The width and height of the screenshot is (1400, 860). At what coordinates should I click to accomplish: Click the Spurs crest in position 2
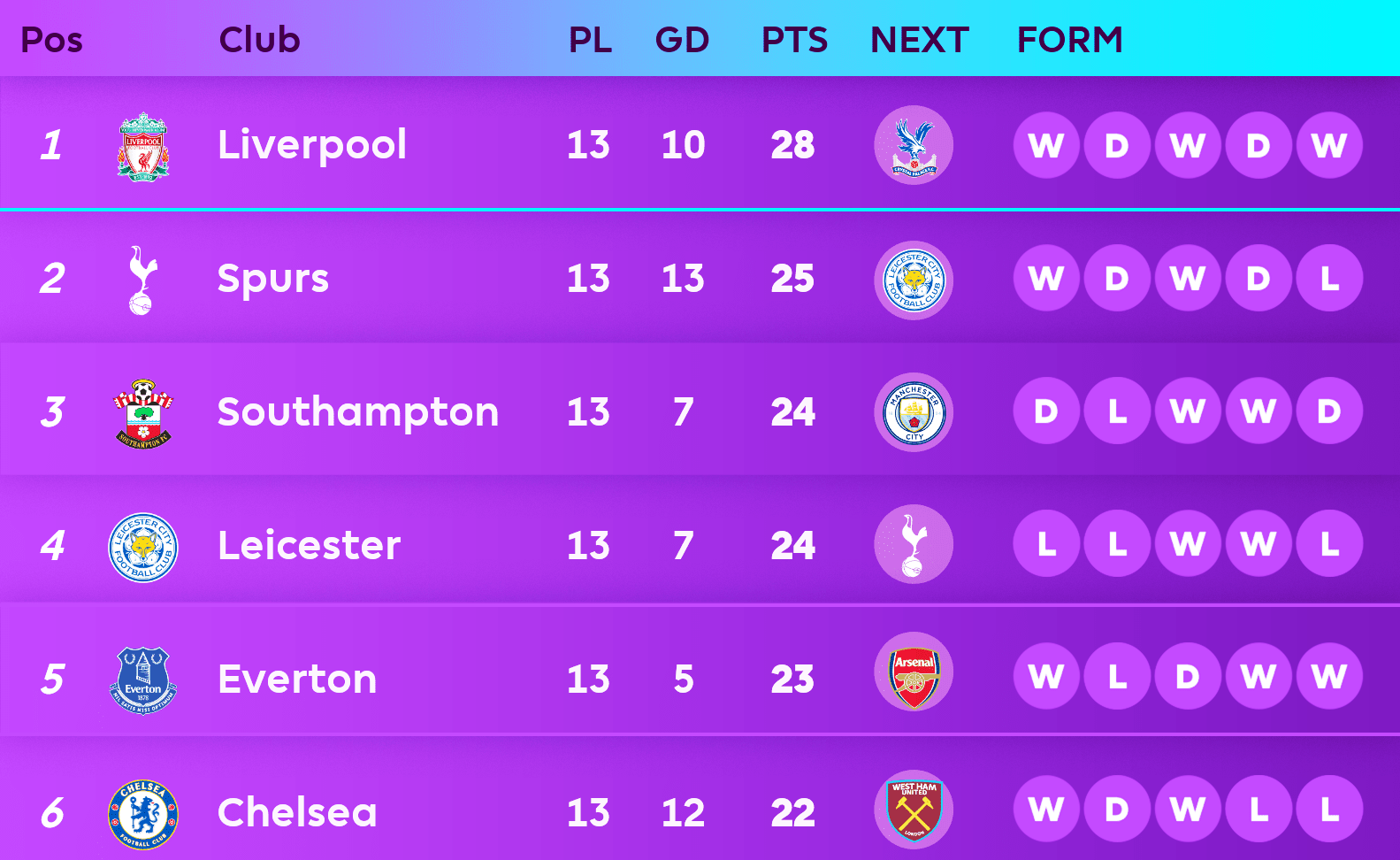click(x=142, y=280)
